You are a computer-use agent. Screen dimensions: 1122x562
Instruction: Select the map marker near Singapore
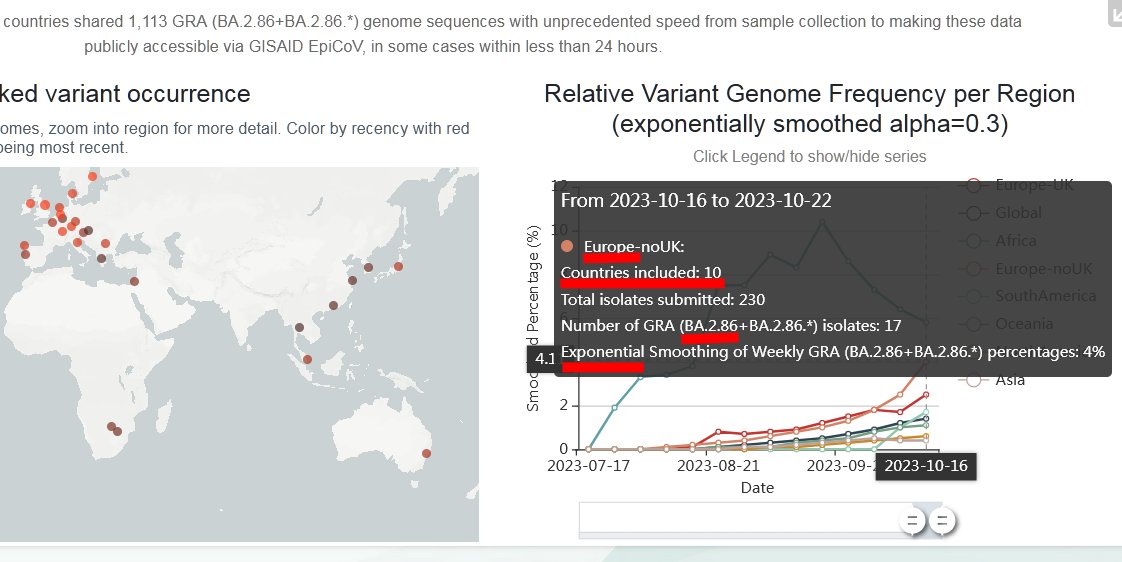tap(307, 359)
